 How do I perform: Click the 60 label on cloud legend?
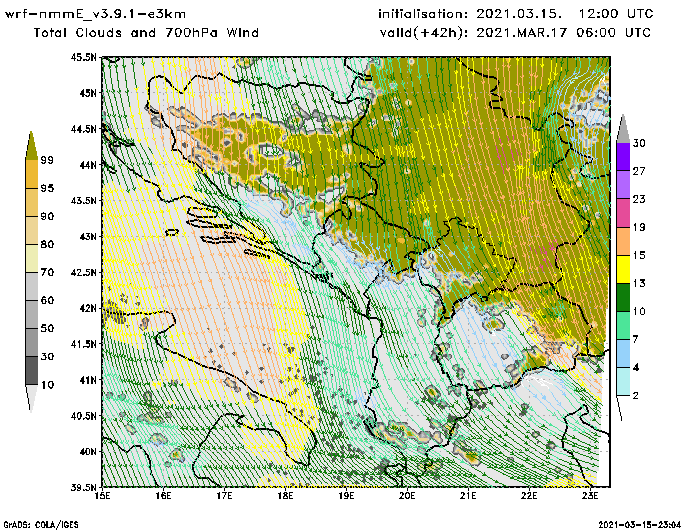[x=47, y=300]
